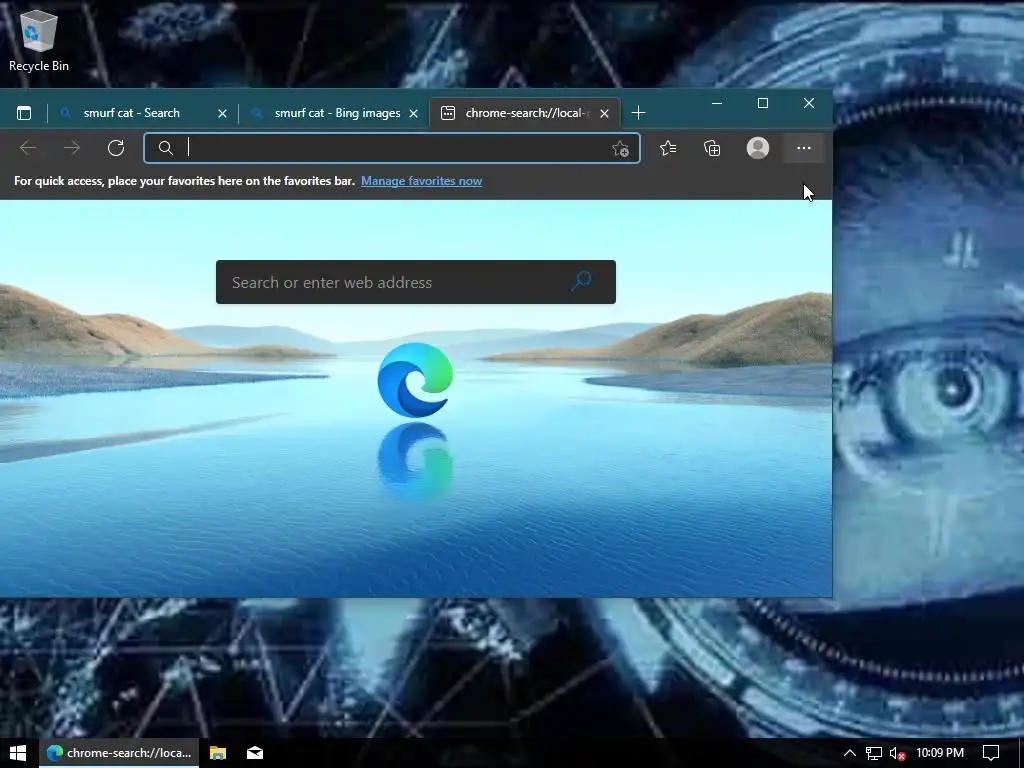Open the Action Center notifications icon
This screenshot has width=1024, height=768.
click(x=991, y=753)
